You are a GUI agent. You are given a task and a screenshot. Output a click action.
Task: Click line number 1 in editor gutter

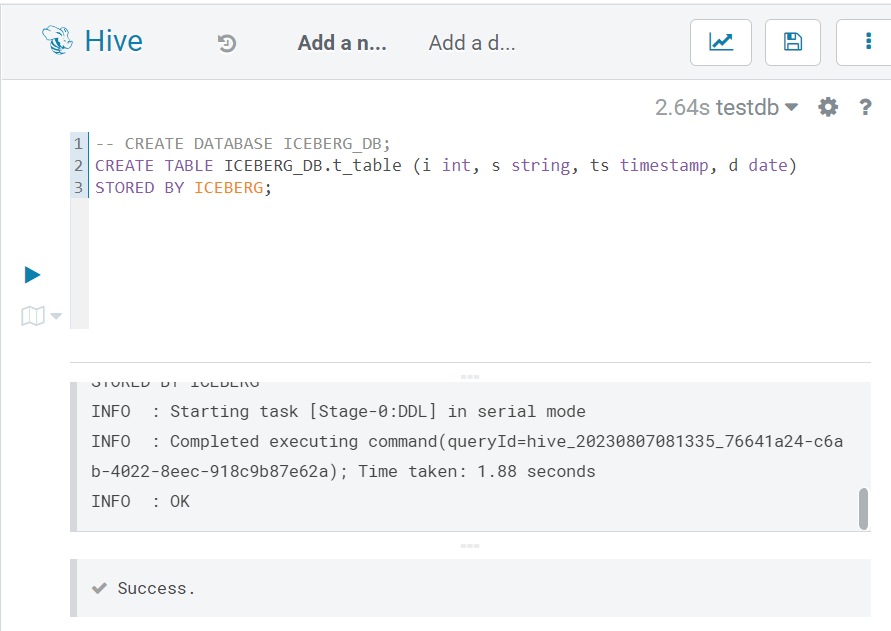tap(78, 143)
